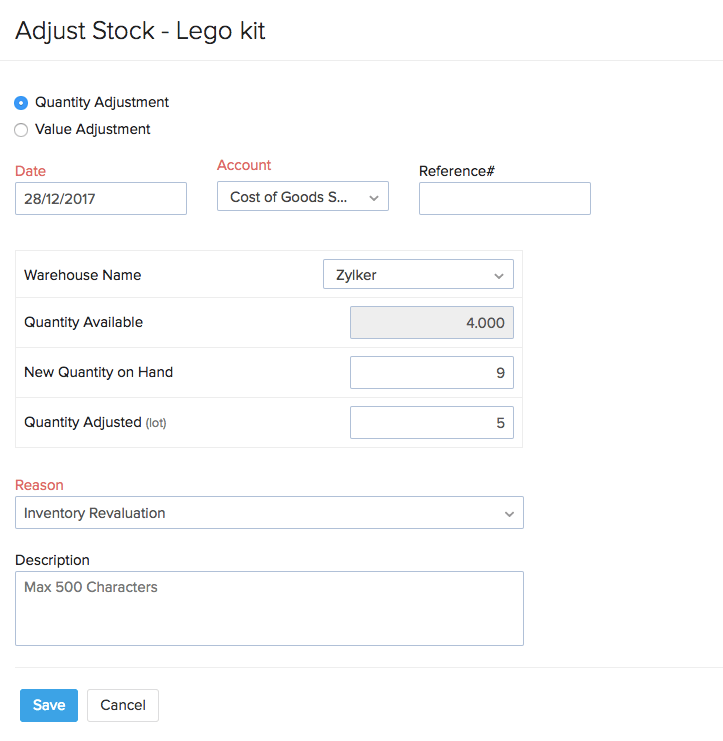The image size is (723, 741).
Task: Click the Quantity Adjusted field
Action: click(x=431, y=423)
